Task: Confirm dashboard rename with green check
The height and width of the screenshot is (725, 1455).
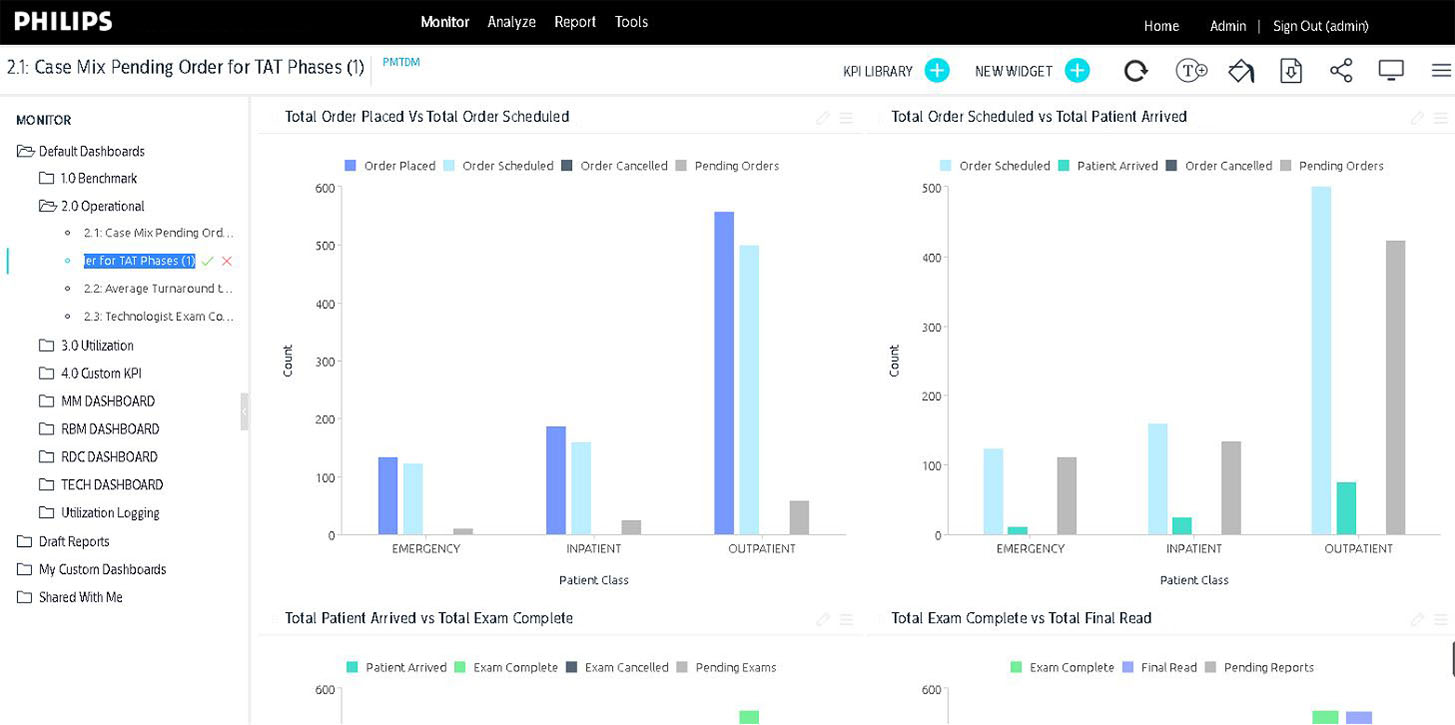Action: coord(206,260)
